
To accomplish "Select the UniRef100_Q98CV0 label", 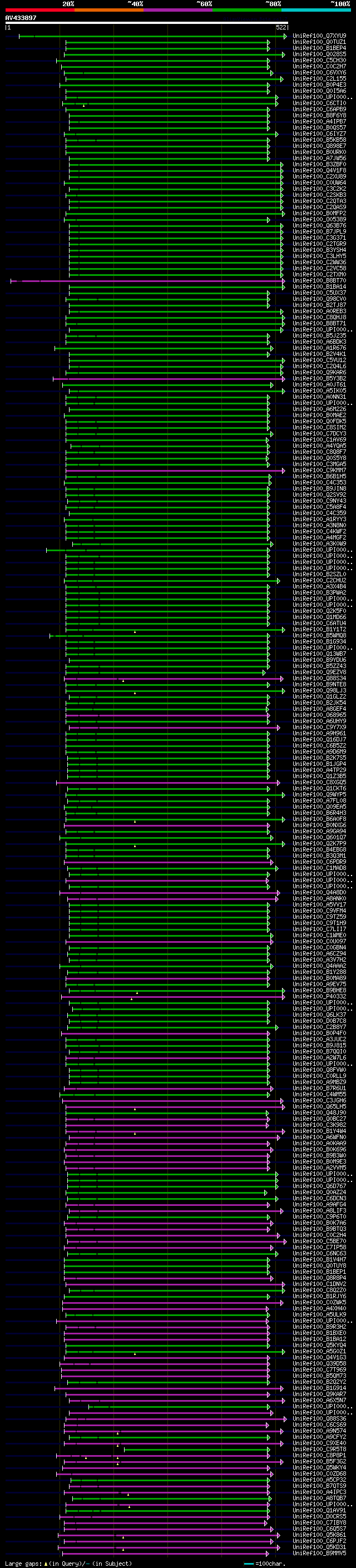I will tap(319, 299).
